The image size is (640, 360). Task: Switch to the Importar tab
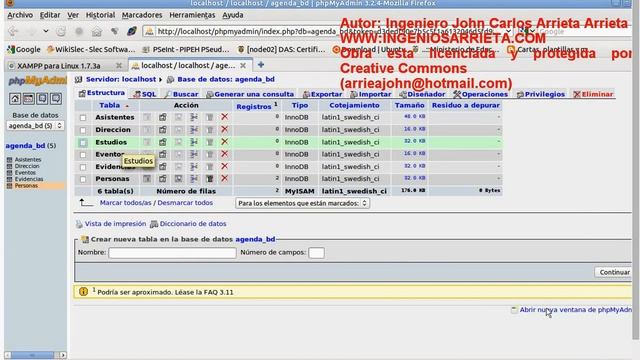pos(371,94)
